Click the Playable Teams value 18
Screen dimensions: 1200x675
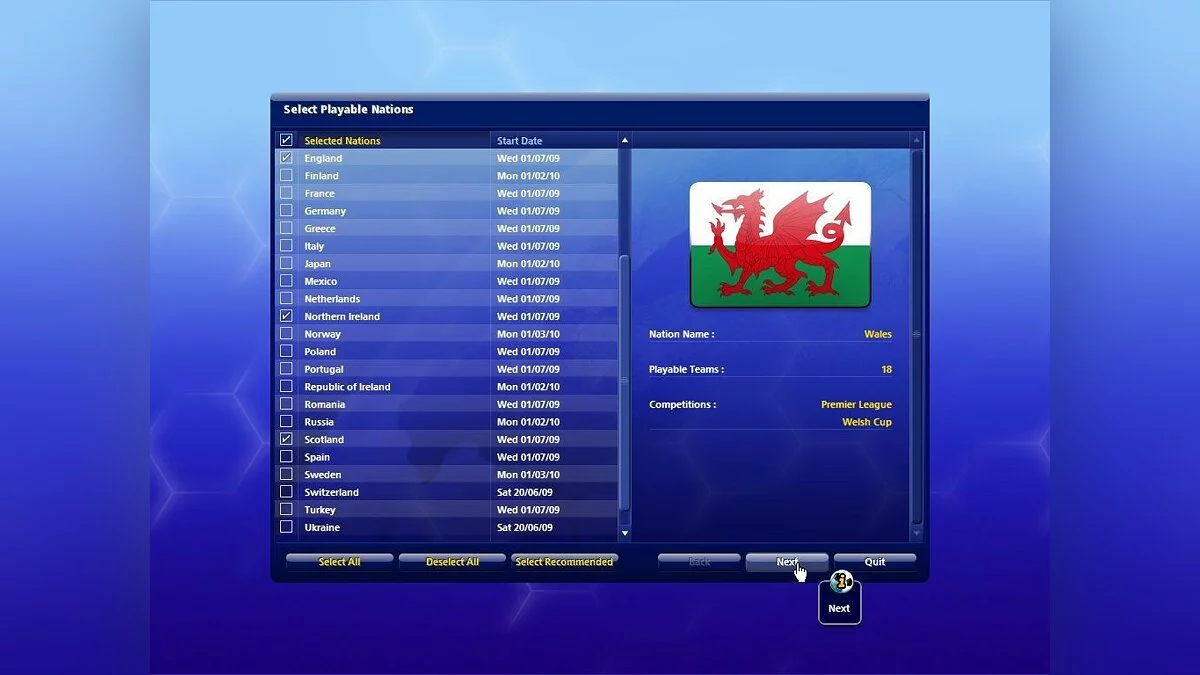(886, 369)
